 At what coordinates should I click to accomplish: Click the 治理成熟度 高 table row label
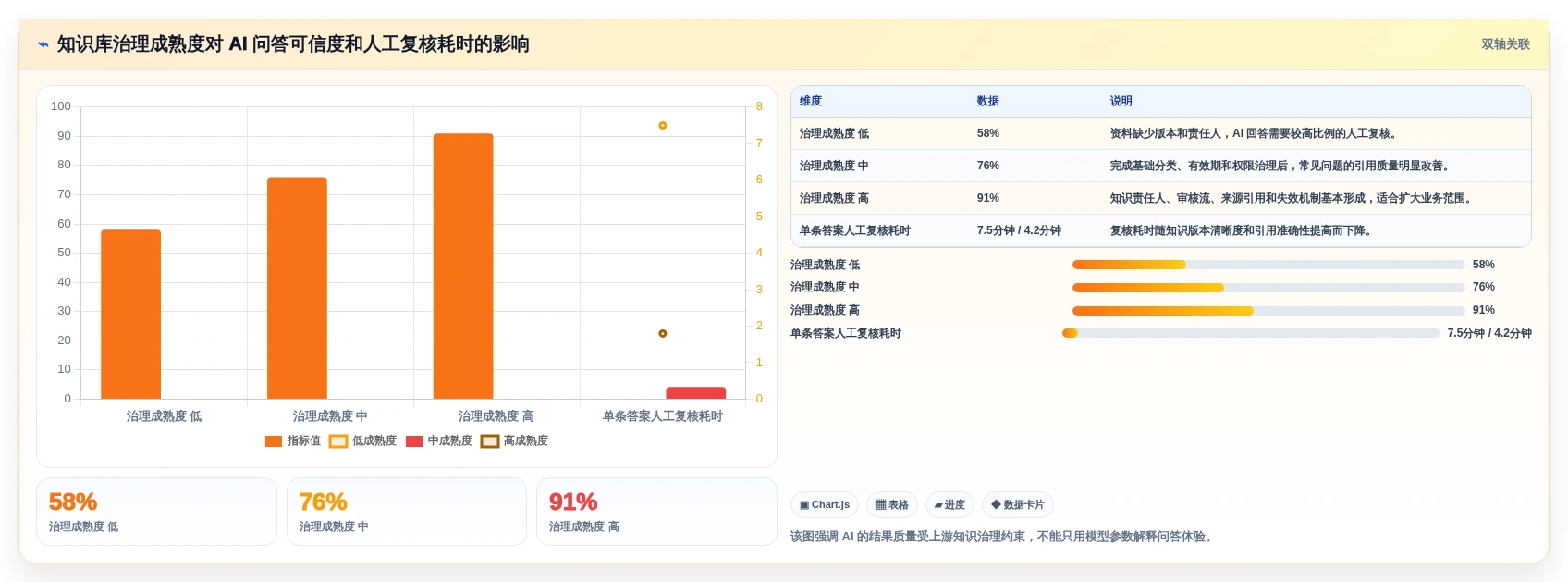834,198
